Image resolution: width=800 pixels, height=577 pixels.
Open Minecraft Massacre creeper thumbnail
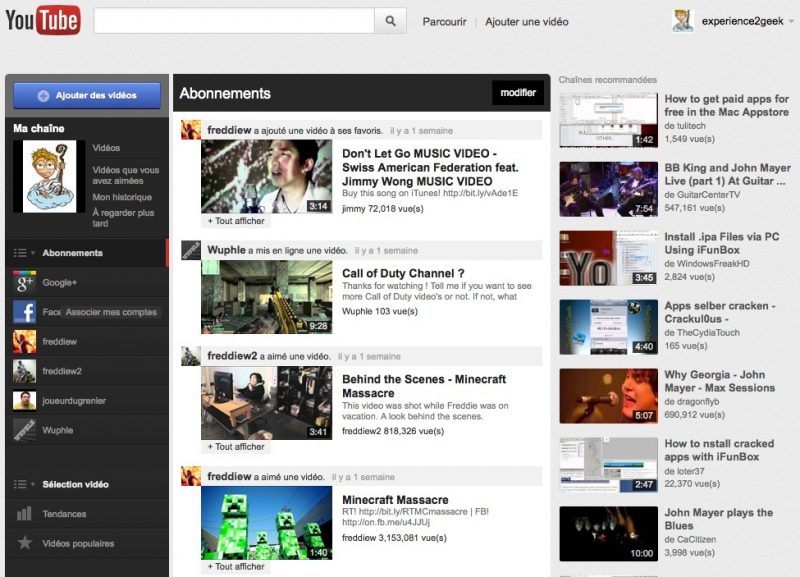tap(266, 523)
